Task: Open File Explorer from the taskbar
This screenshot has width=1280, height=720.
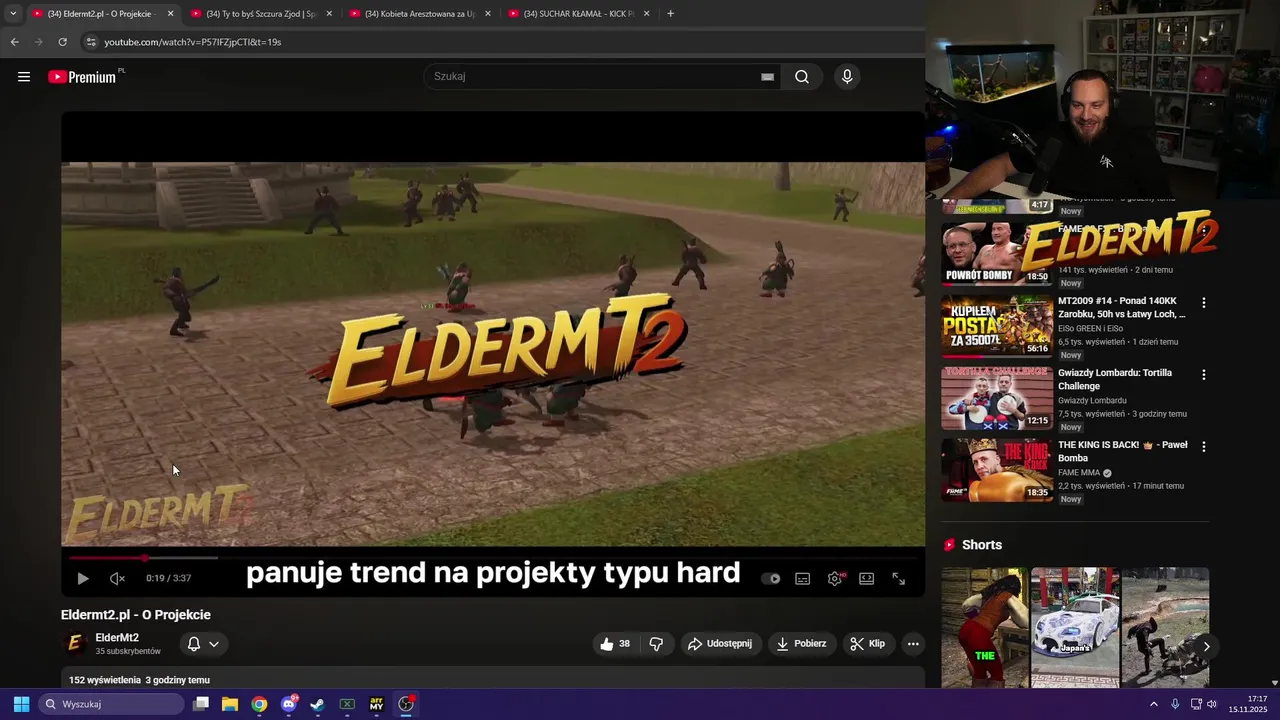Action: (x=230, y=704)
